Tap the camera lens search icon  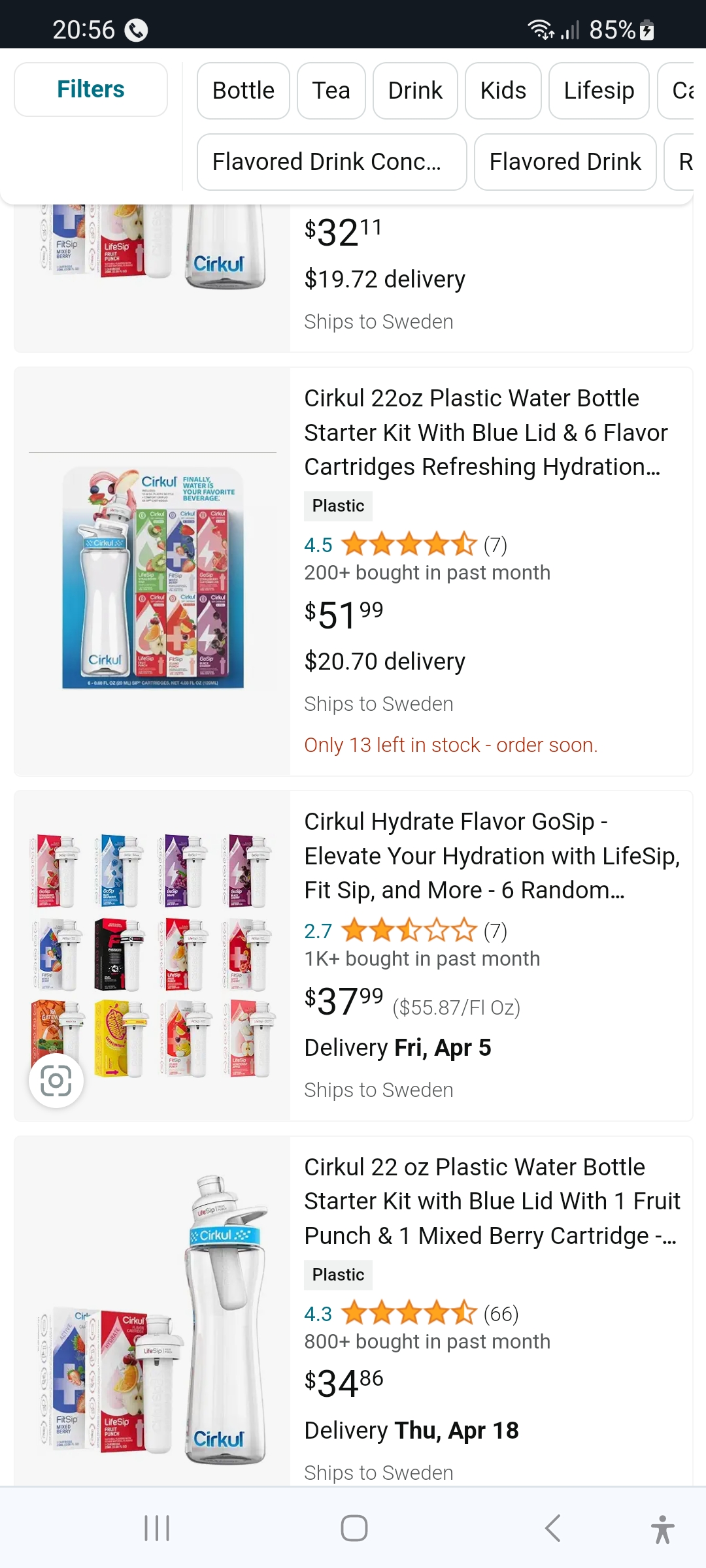tap(56, 1081)
